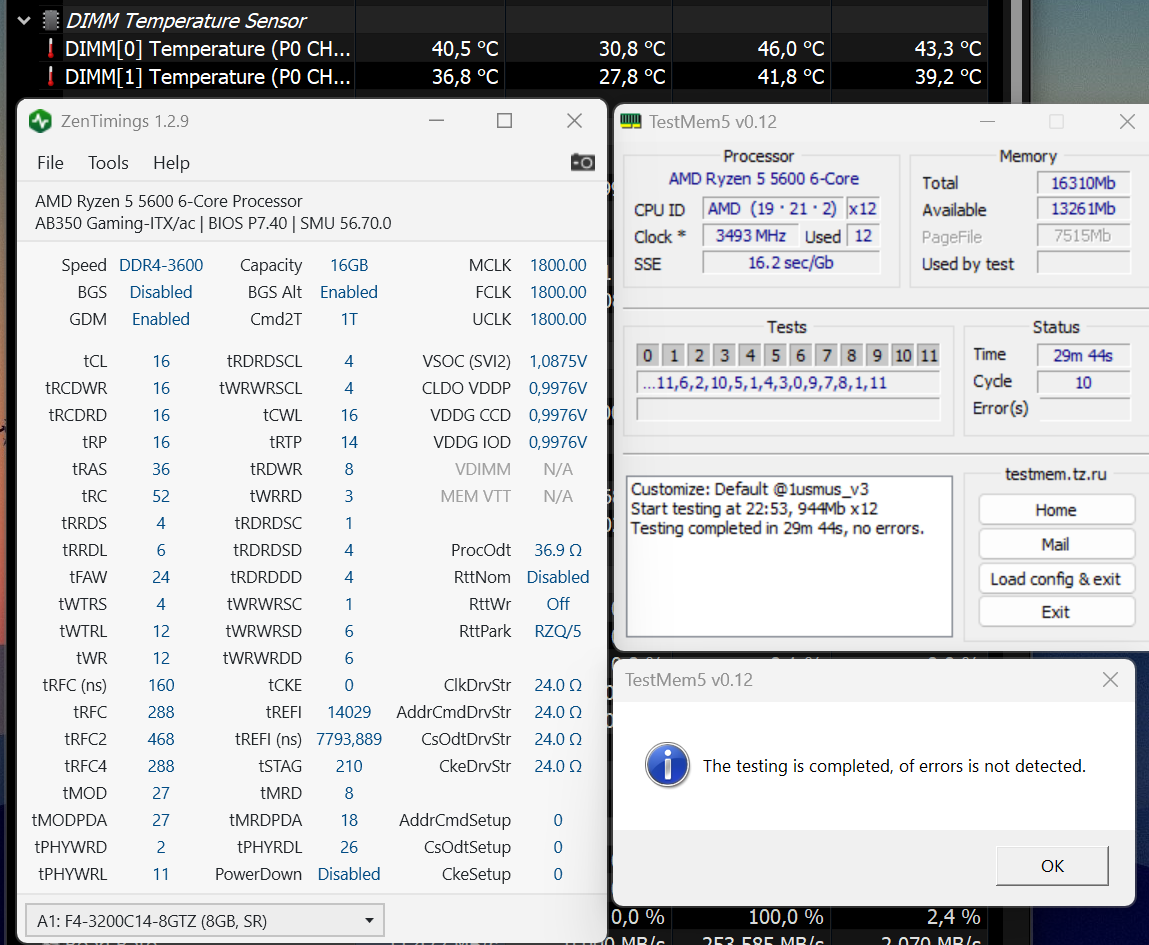This screenshot has height=945, width=1149.
Task: Click the Cycle value 10 in Status
Action: tap(1083, 382)
